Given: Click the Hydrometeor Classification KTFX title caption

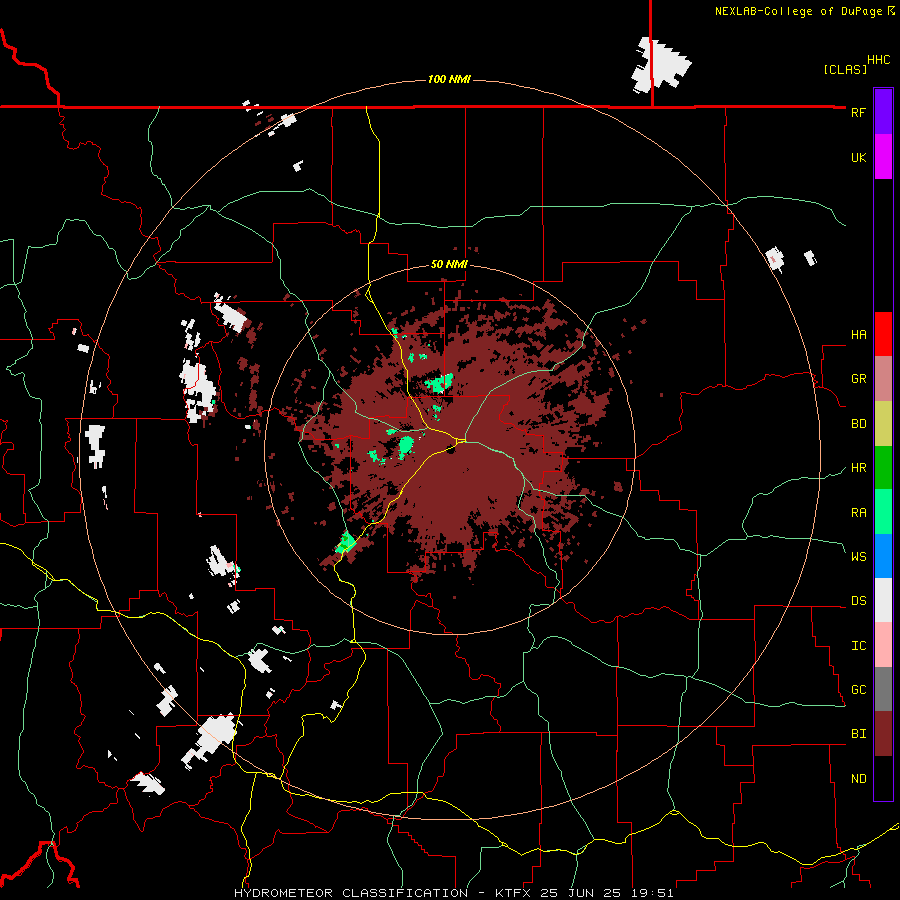Looking at the screenshot, I should 453,893.
